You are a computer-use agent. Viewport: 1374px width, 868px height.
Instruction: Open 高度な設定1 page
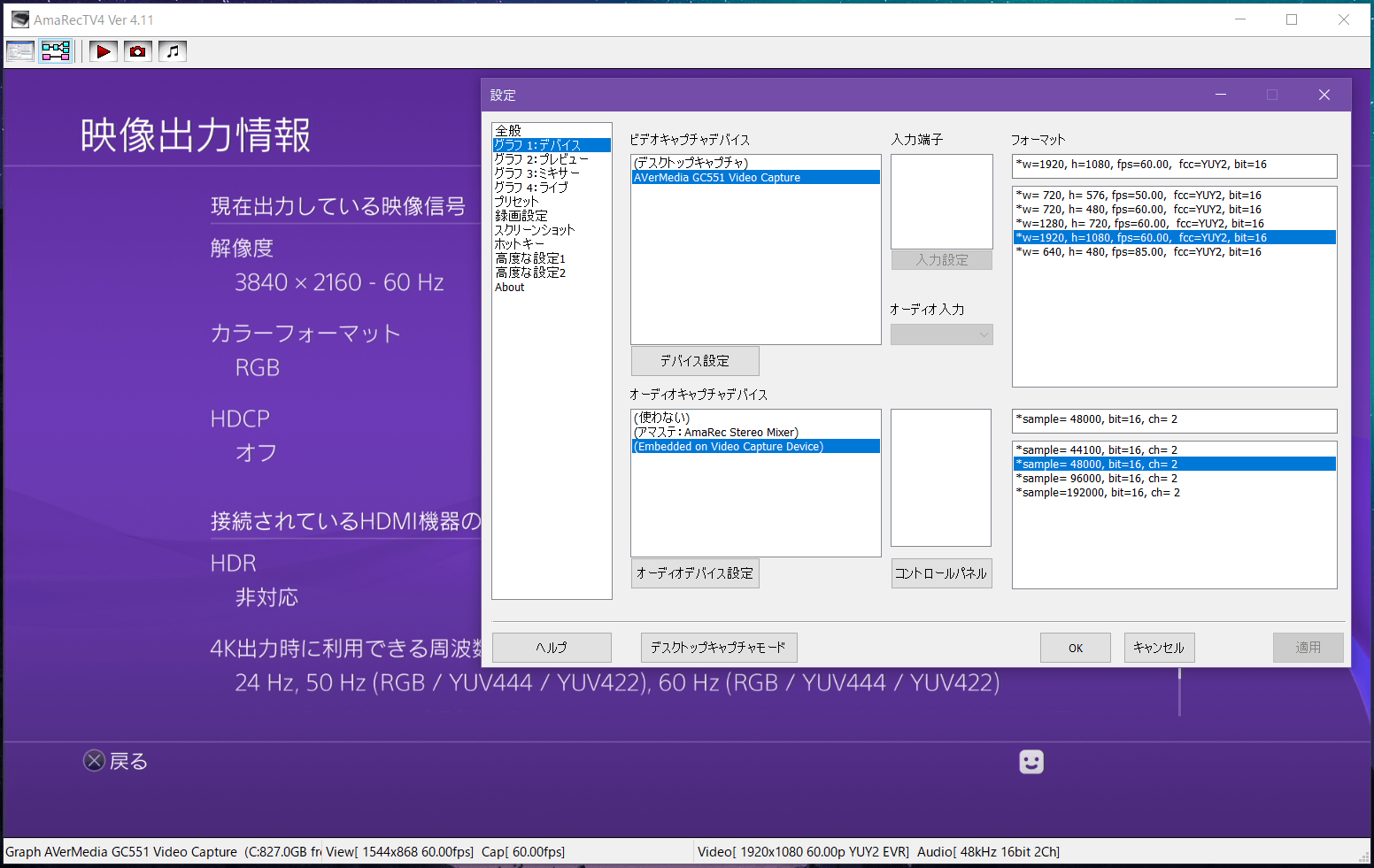pyautogui.click(x=552, y=258)
